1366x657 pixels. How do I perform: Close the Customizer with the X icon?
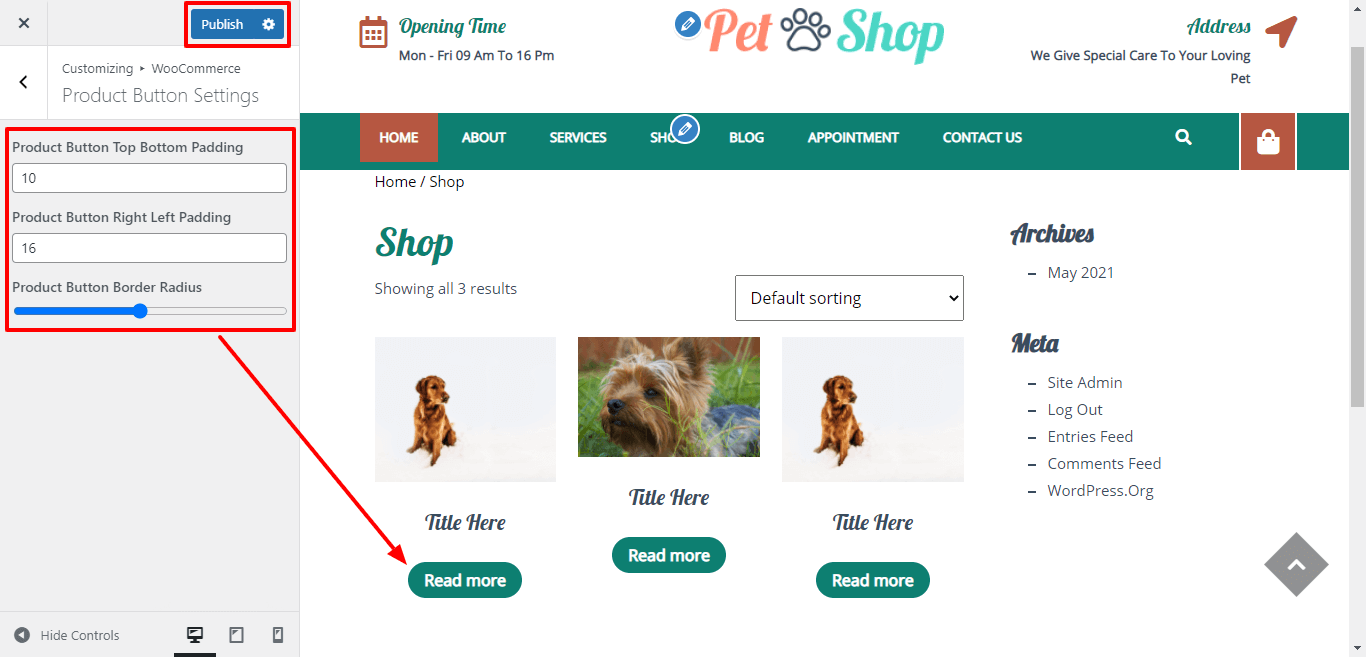(x=24, y=23)
